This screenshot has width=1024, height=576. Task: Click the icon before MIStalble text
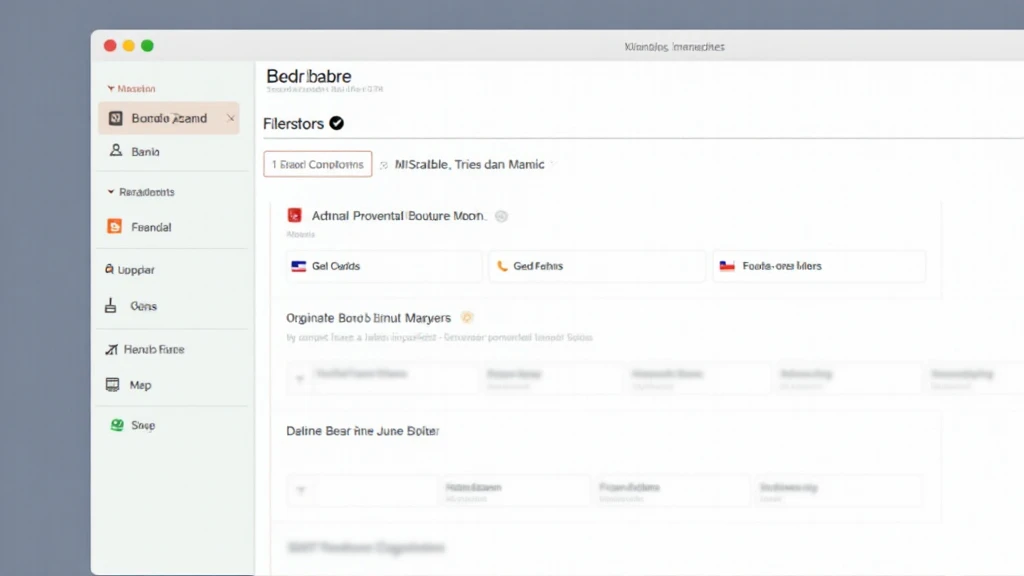click(x=384, y=165)
